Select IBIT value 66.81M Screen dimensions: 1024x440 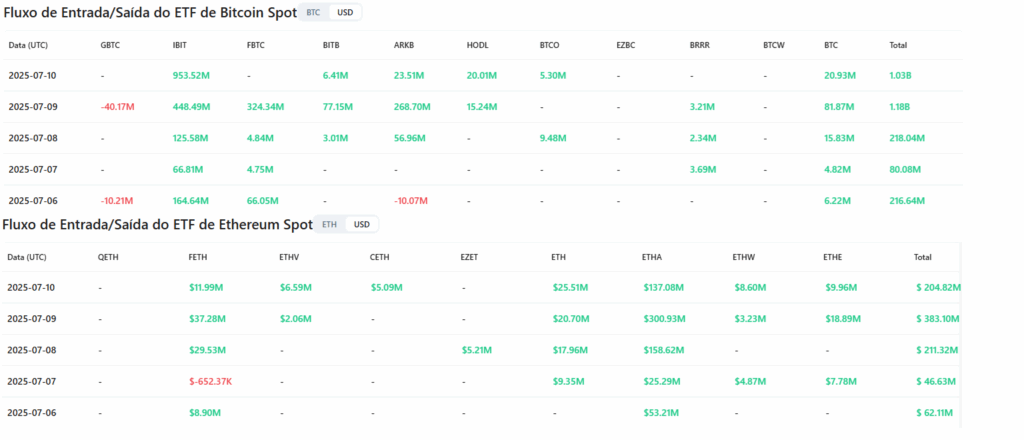tap(187, 170)
